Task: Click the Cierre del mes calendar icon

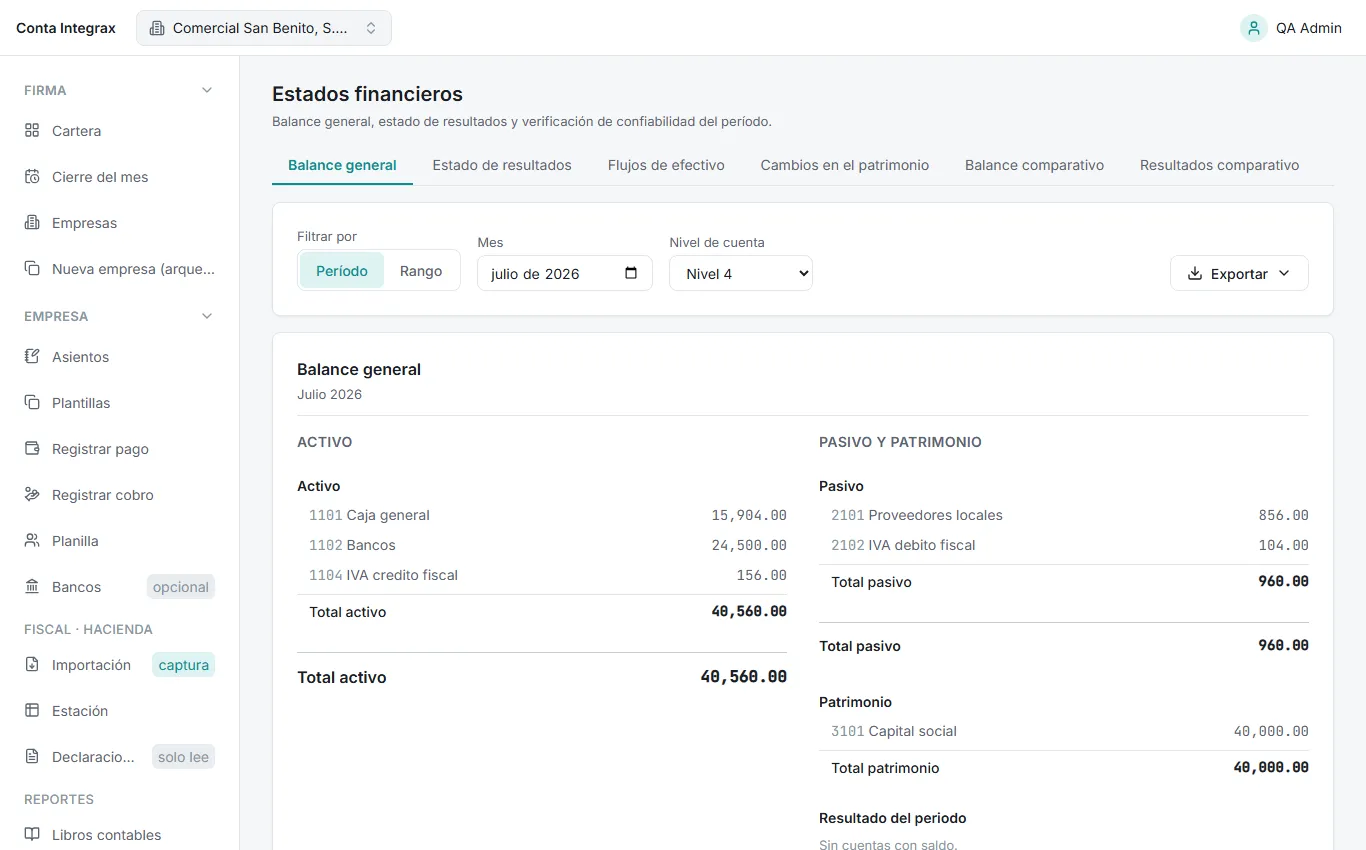Action: coord(32,177)
